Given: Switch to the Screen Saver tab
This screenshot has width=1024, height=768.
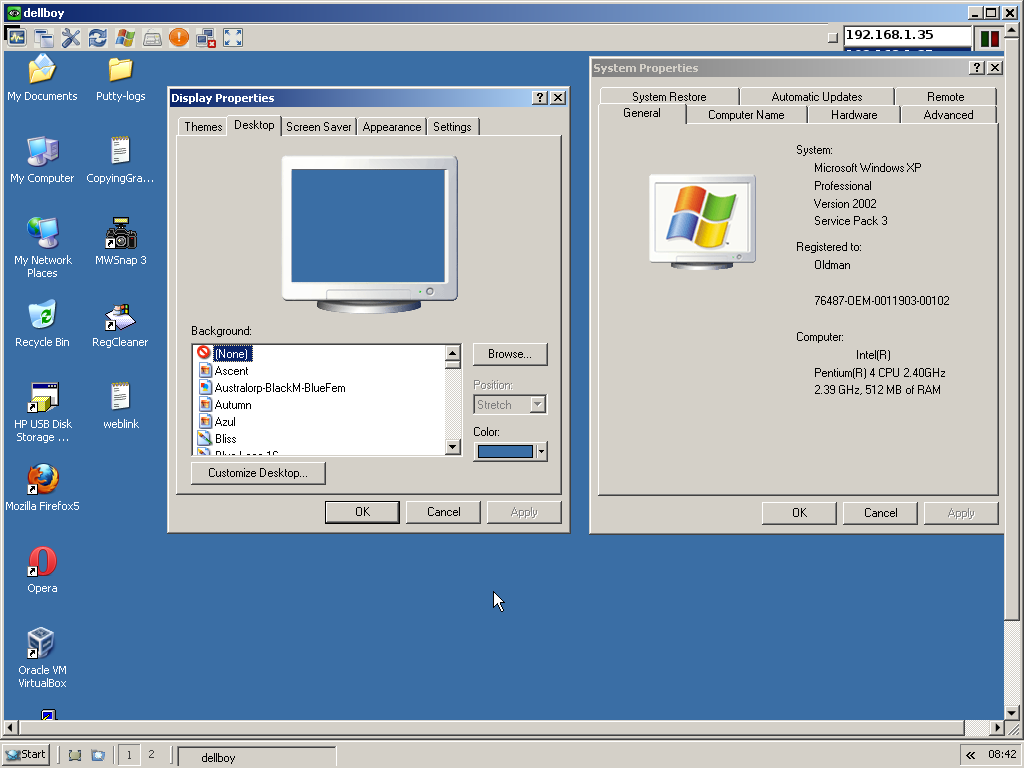Looking at the screenshot, I should (319, 127).
